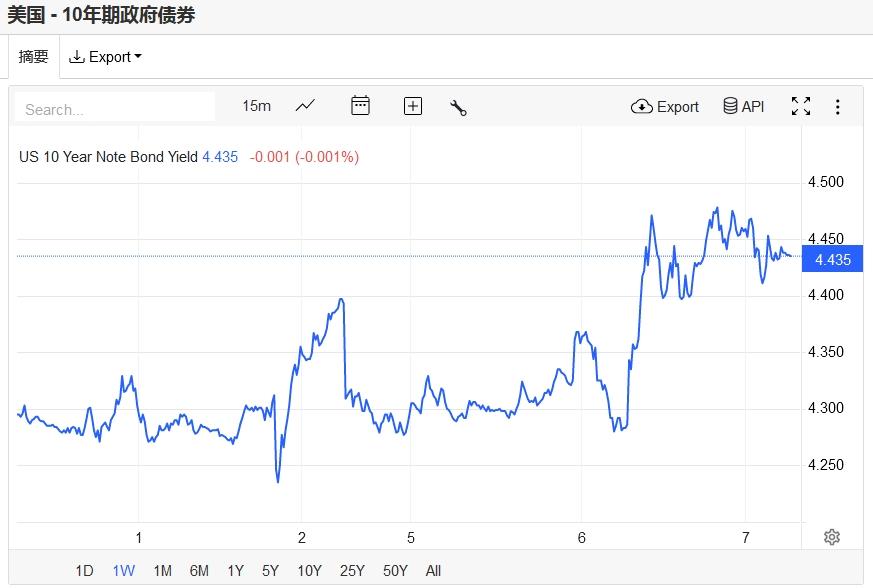Click the 4.435 current price label
Screen dimensions: 873x588
833,260
